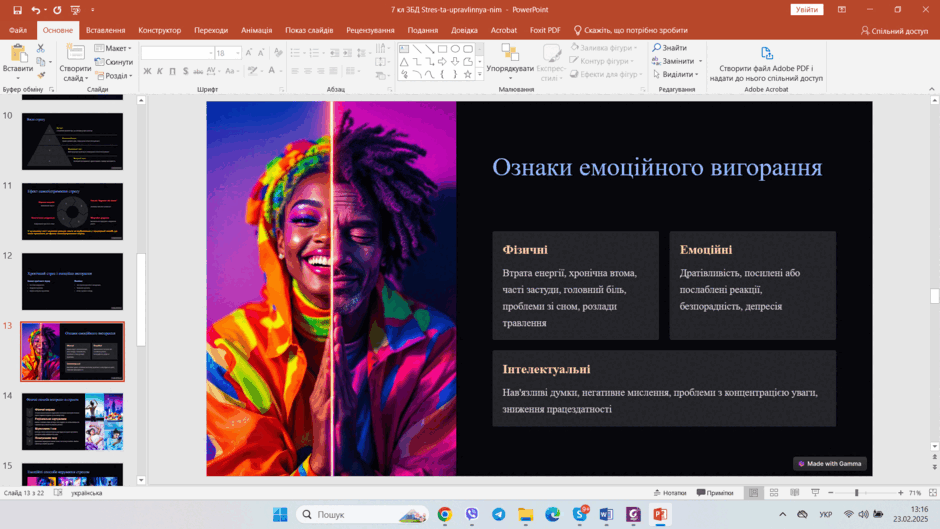Image resolution: width=940 pixels, height=529 pixels.
Task: Toggle Примітки comments pane
Action: [x=715, y=492]
